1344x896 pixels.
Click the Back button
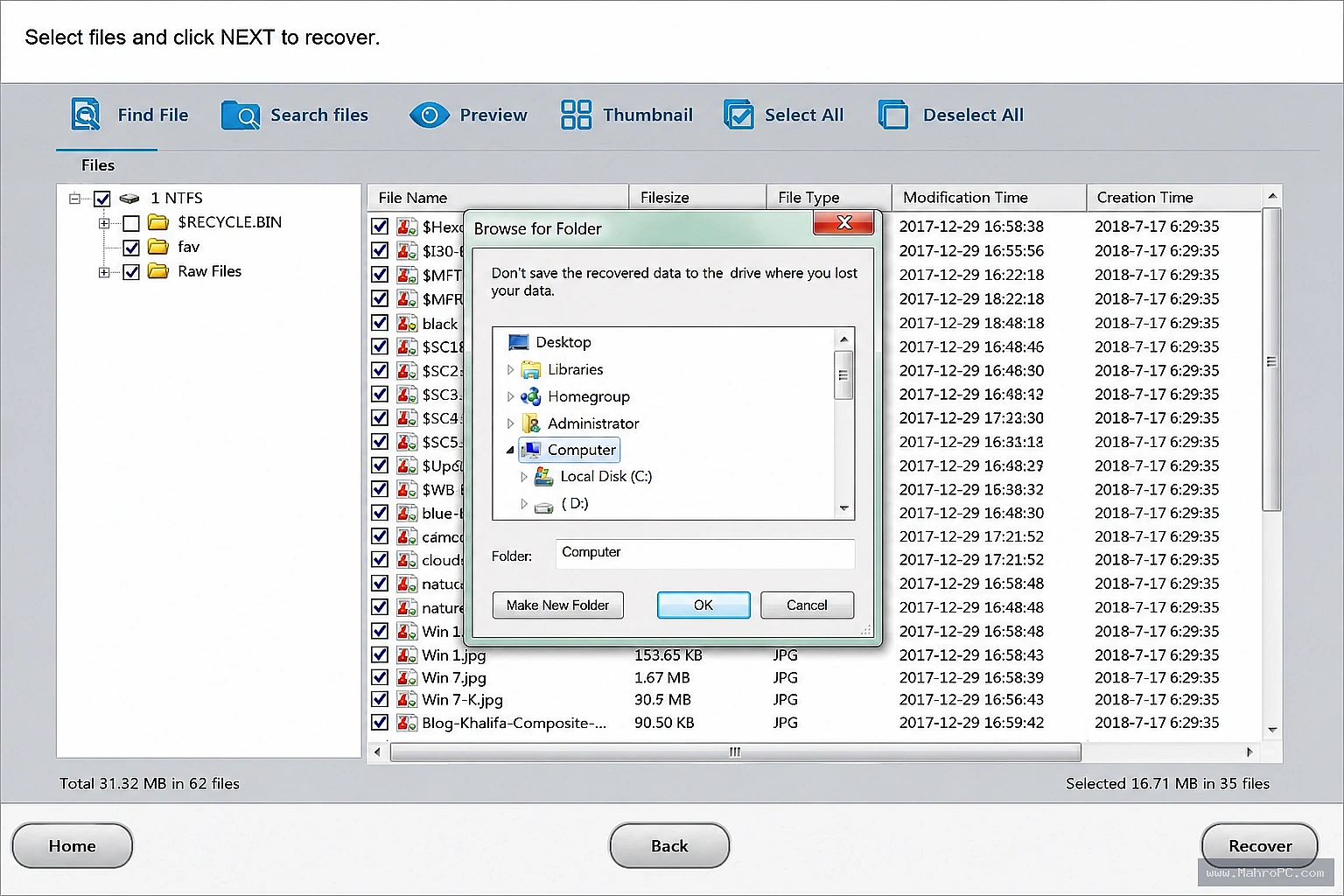669,846
